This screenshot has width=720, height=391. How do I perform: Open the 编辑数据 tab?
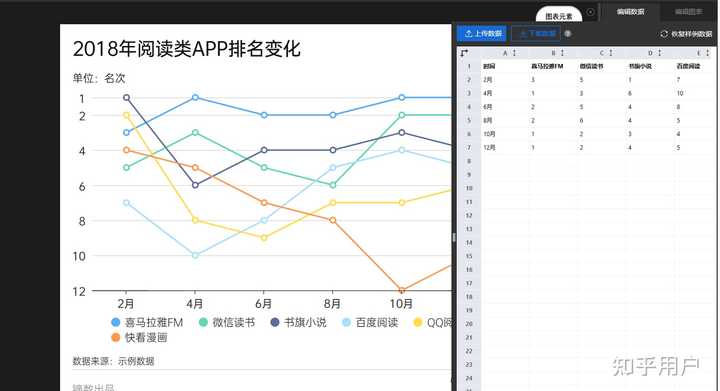point(630,11)
